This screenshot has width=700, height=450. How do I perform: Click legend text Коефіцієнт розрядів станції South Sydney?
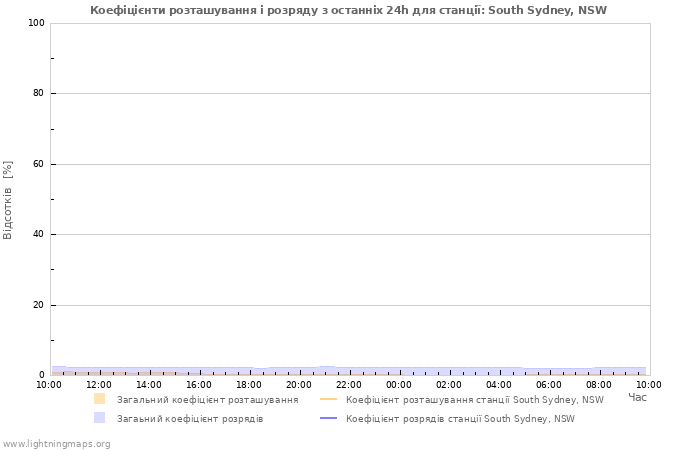tap(460, 419)
